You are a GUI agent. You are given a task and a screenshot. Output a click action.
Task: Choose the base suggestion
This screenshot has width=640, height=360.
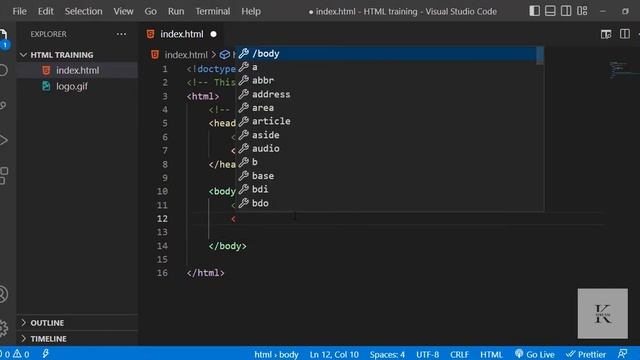click(x=387, y=176)
